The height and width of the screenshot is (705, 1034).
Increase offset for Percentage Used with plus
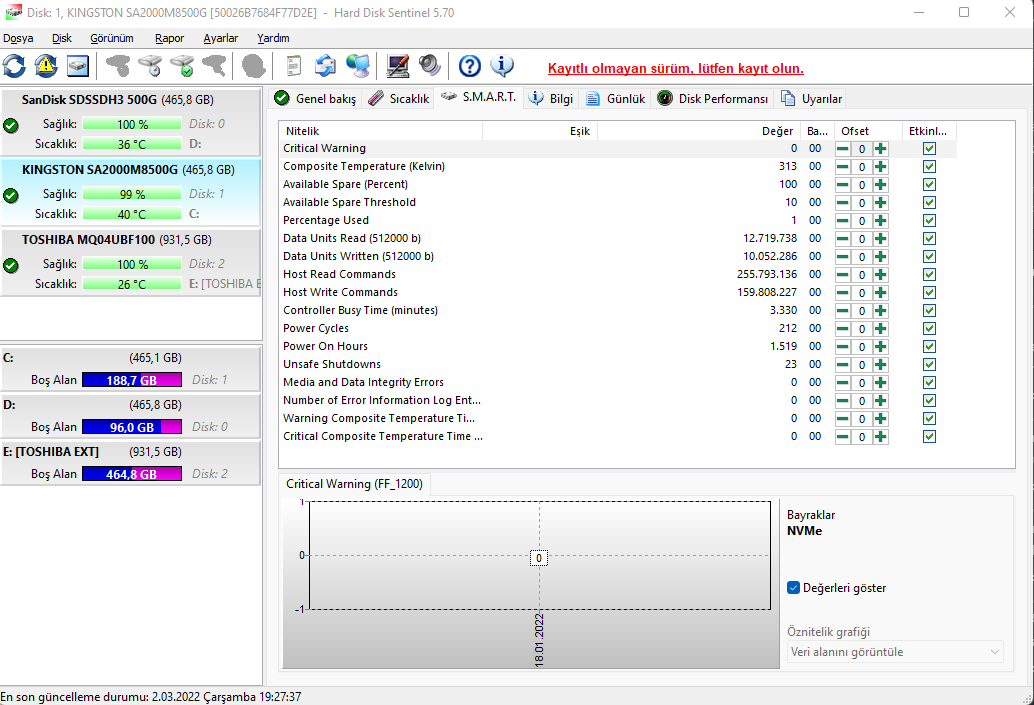pyautogui.click(x=880, y=220)
